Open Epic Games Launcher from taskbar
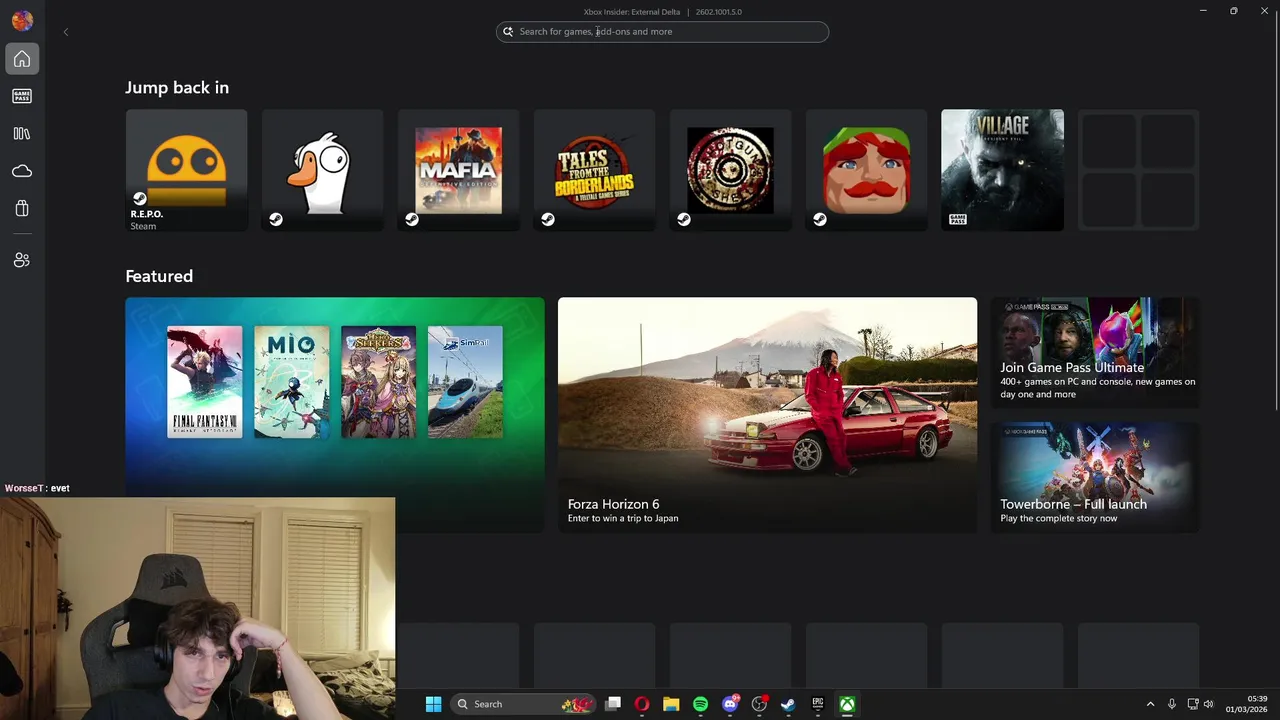Viewport: 1280px width, 720px height. click(817, 704)
